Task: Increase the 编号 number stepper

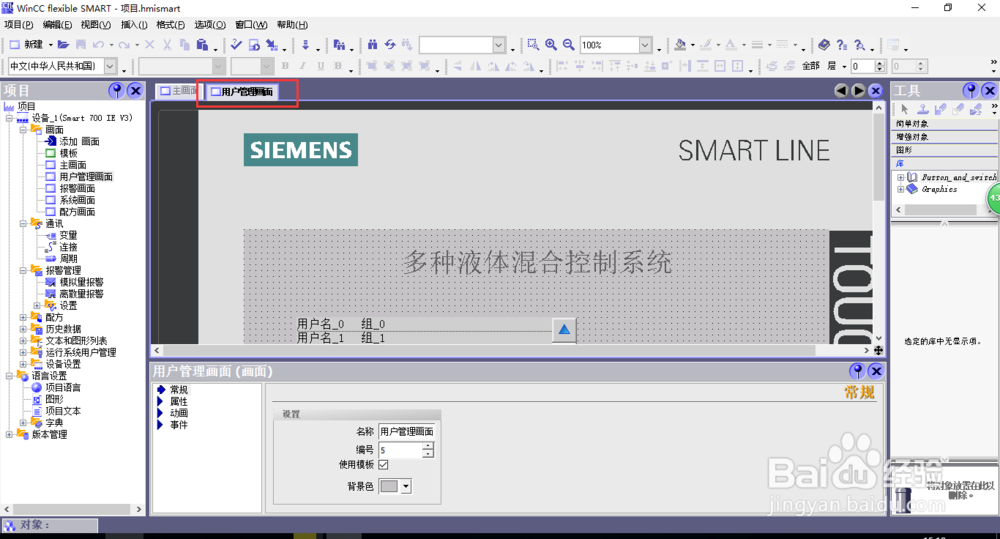Action: point(428,446)
